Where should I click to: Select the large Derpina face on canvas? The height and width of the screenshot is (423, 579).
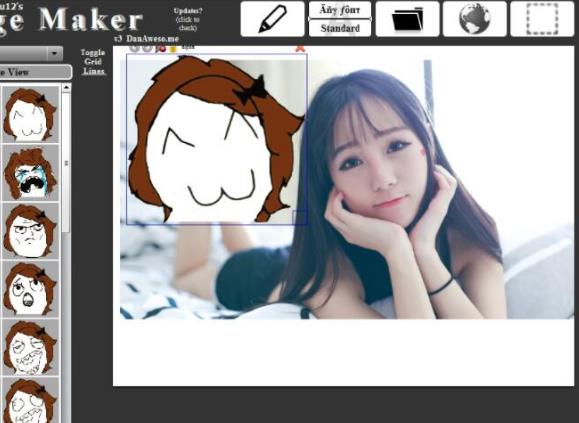[x=217, y=139]
